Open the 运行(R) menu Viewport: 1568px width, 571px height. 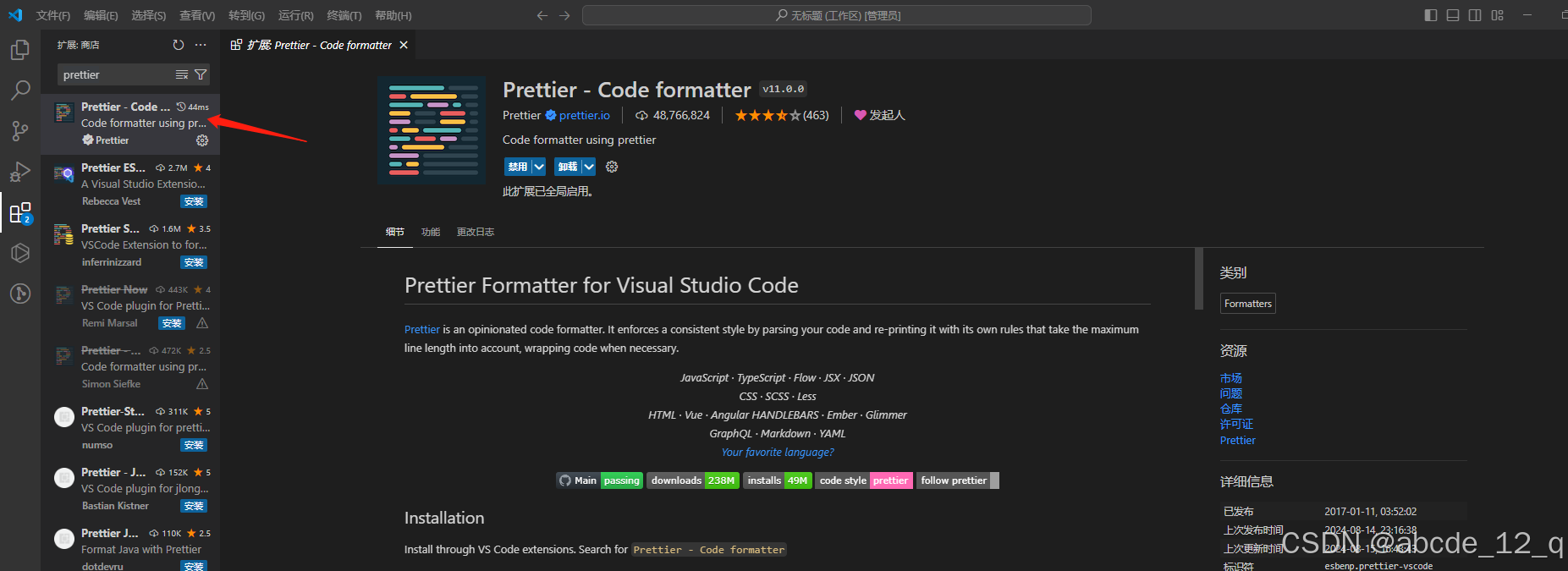[x=295, y=15]
